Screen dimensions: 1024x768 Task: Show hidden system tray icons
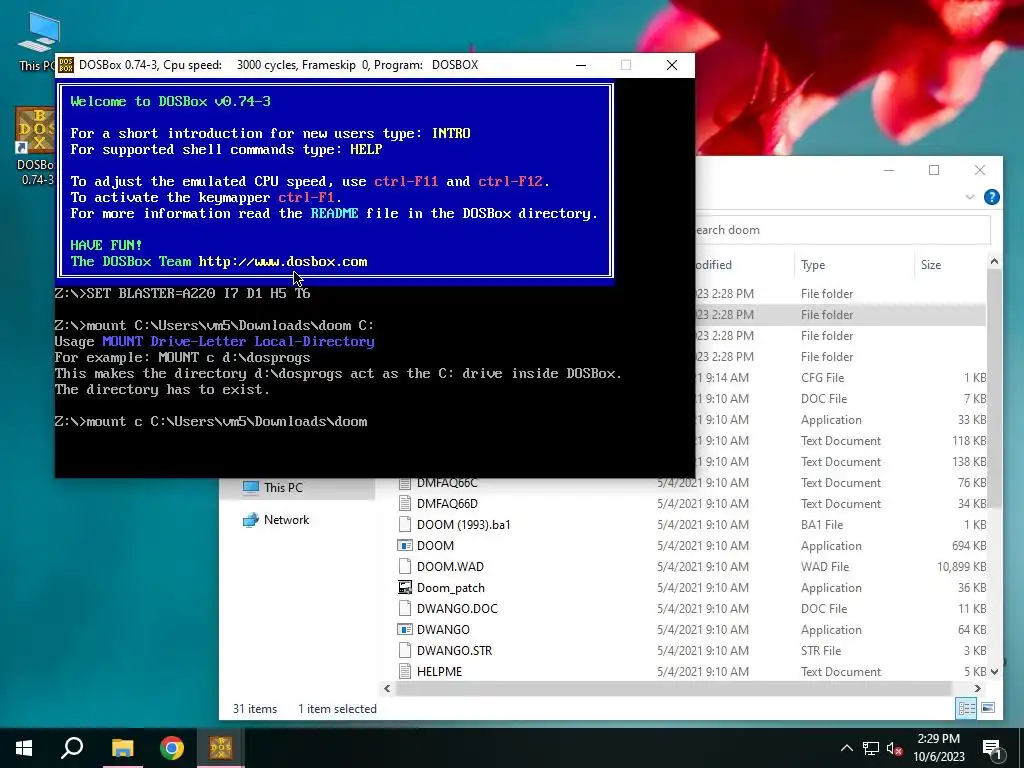coord(846,748)
